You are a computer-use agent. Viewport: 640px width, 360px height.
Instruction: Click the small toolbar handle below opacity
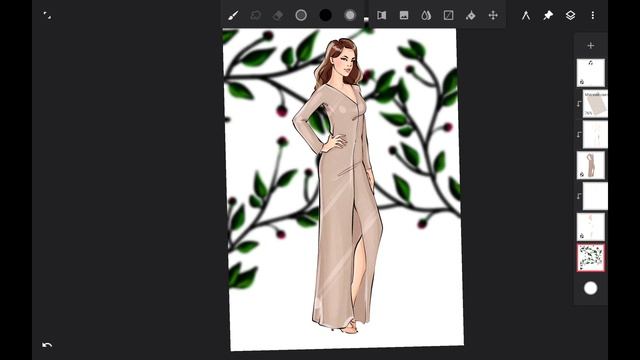pyautogui.click(x=366, y=19)
